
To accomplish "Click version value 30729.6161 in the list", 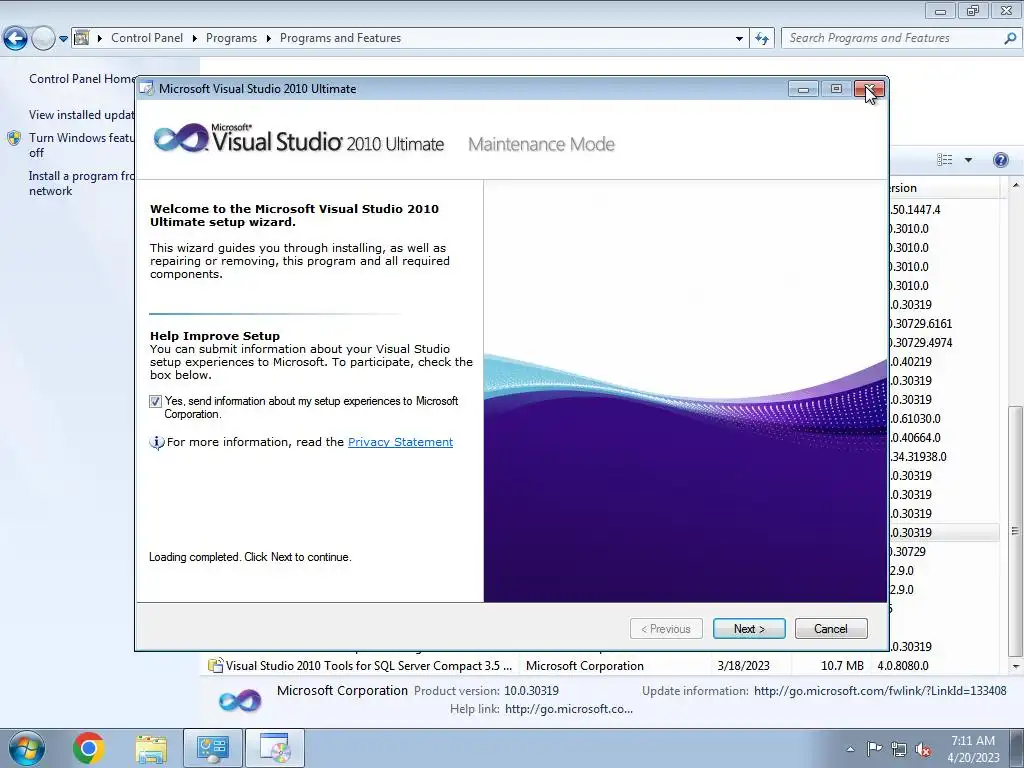I will click(x=921, y=324).
